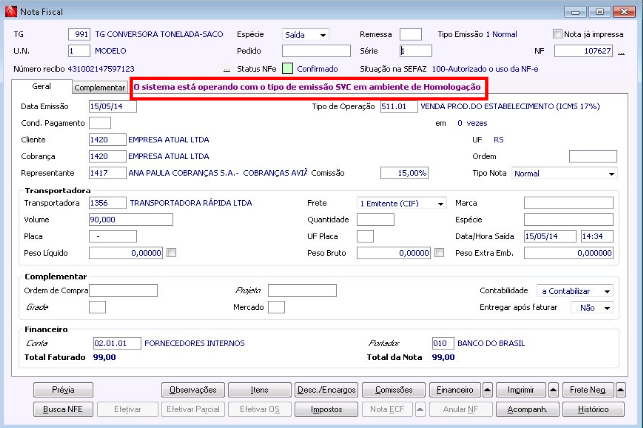Click the Comissão percentage field

pyautogui.click(x=404, y=173)
